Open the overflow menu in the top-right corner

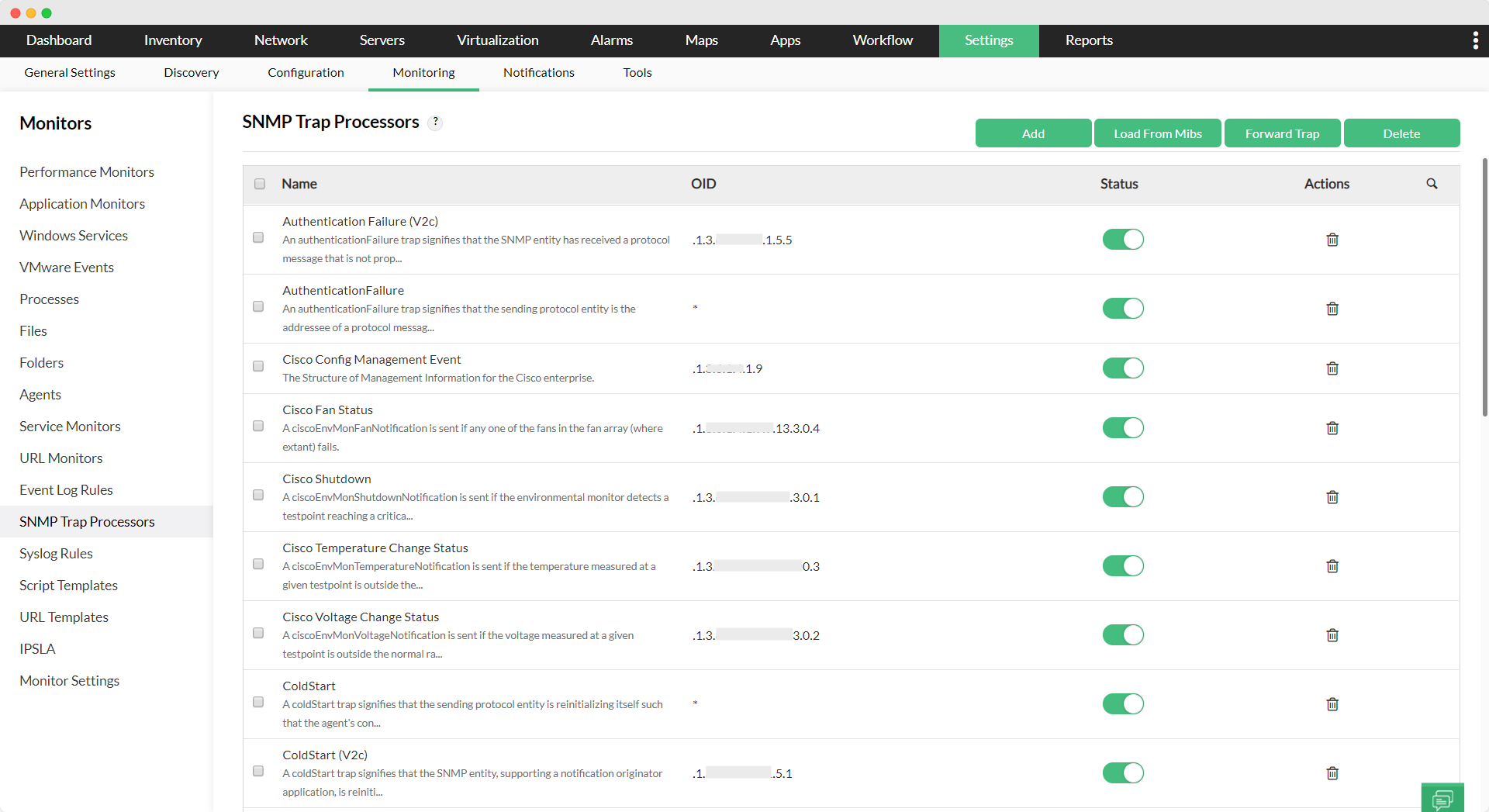tap(1477, 40)
